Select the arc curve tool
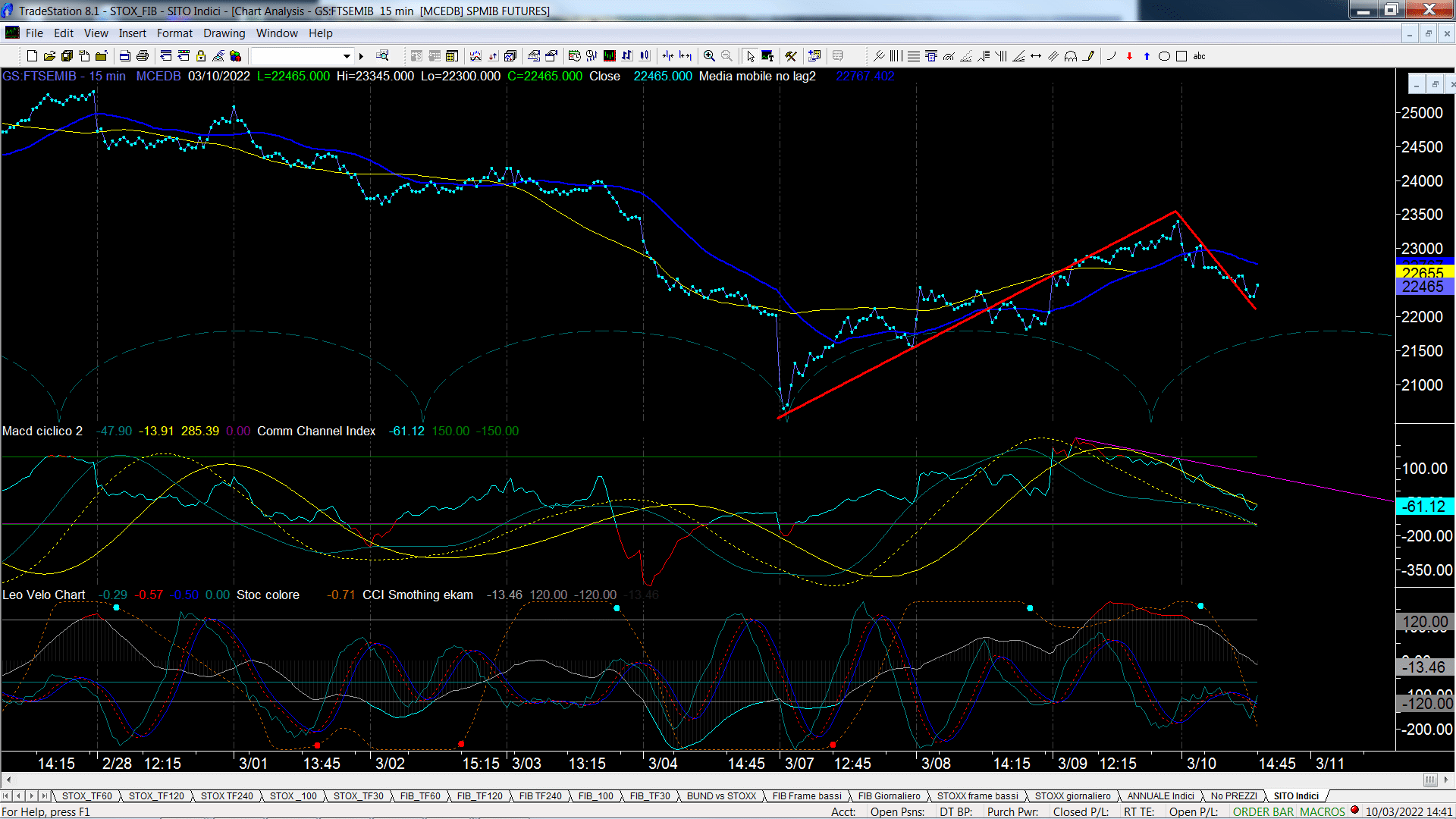The image size is (1456, 819). 1112,56
